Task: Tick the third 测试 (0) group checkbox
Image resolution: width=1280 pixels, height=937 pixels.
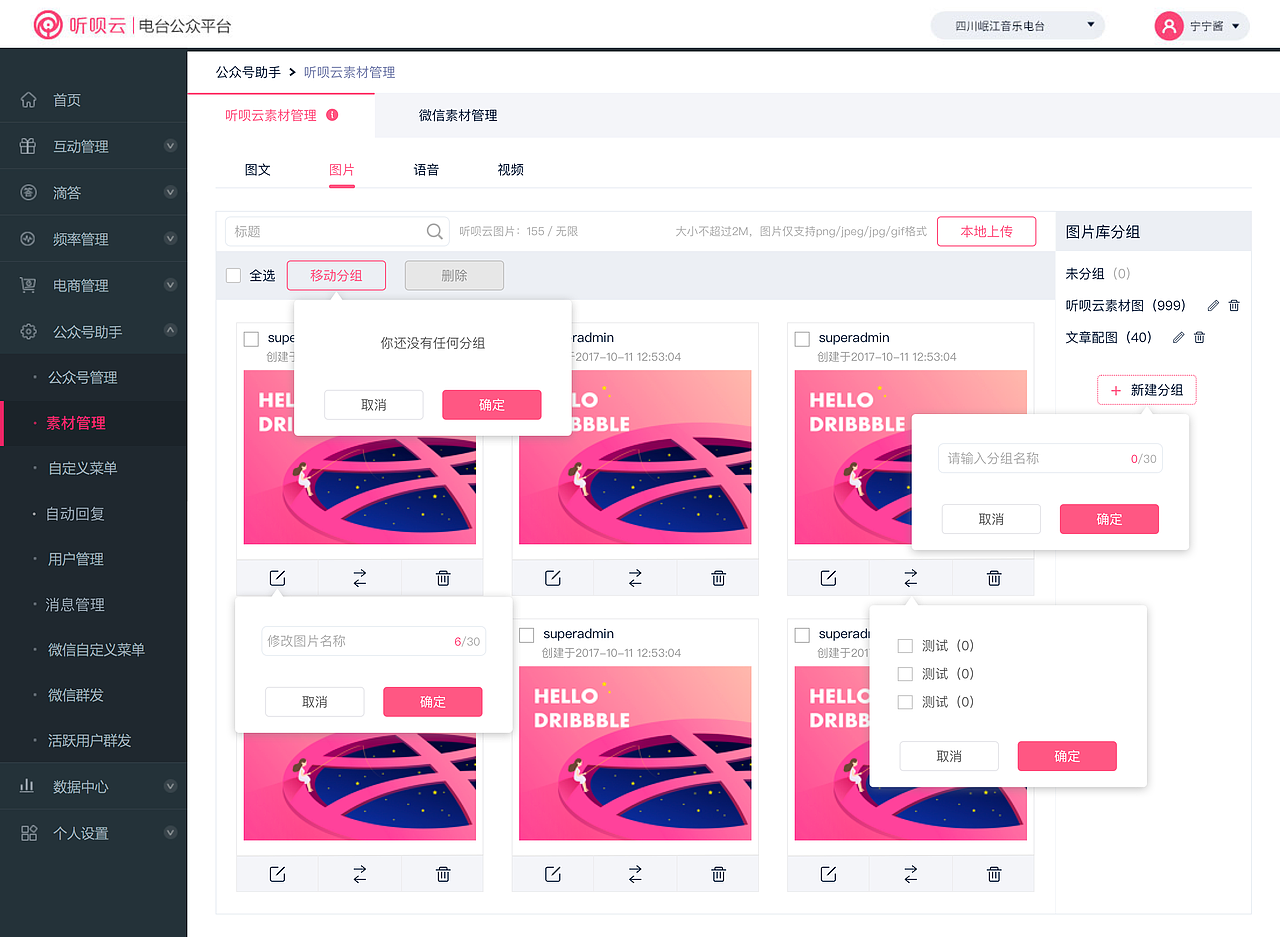Action: tap(905, 702)
